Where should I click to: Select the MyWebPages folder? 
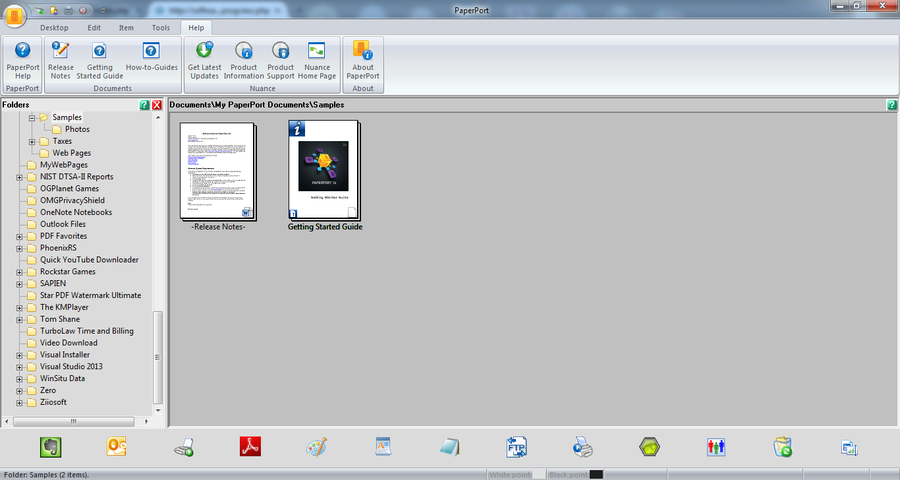pyautogui.click(x=64, y=165)
